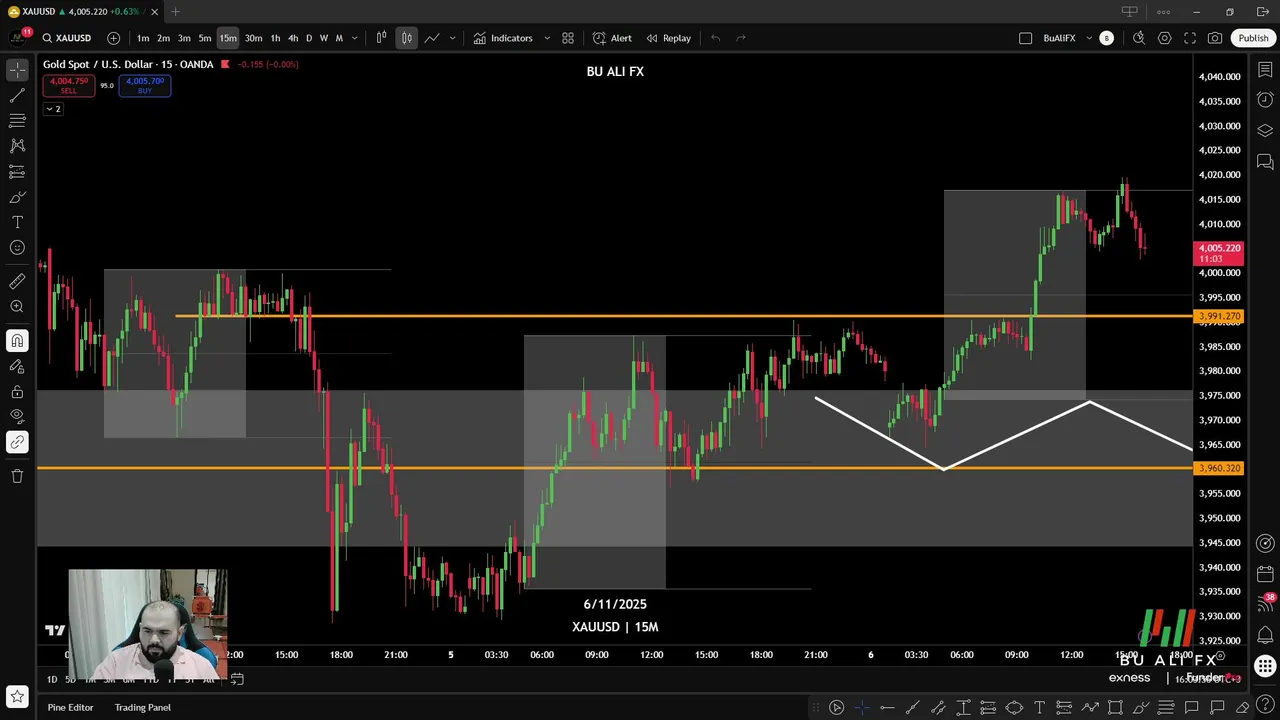
Task: Close the XAUUSD tab
Action: click(155, 12)
